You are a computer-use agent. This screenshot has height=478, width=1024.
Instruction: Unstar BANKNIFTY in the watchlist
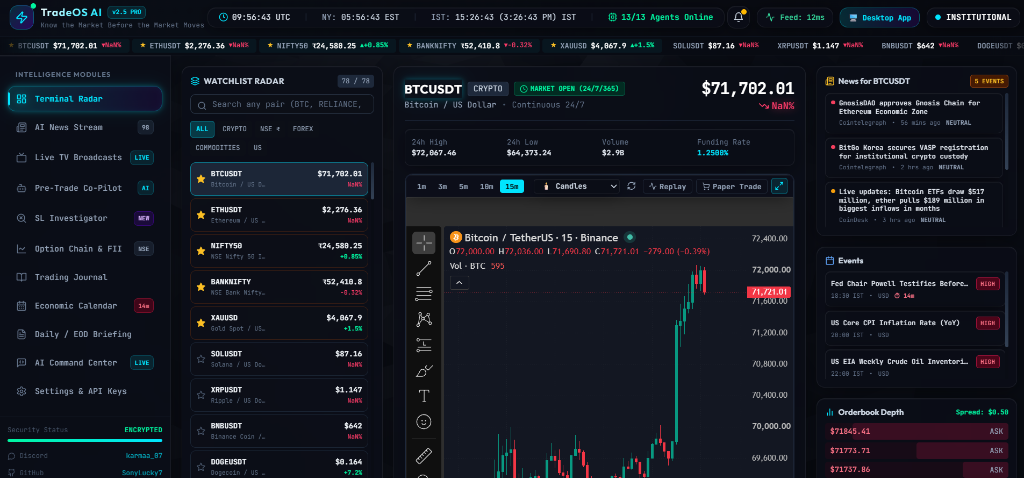tap(201, 287)
